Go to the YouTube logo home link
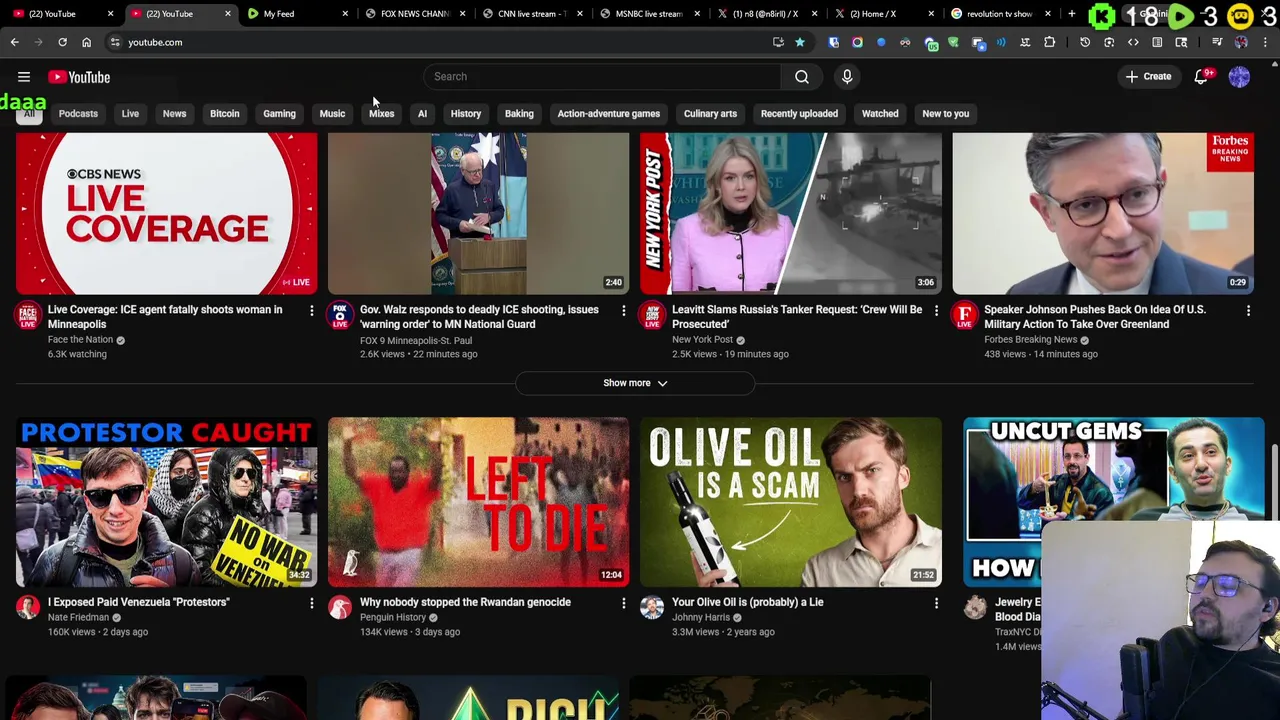This screenshot has width=1280, height=720. click(x=79, y=77)
